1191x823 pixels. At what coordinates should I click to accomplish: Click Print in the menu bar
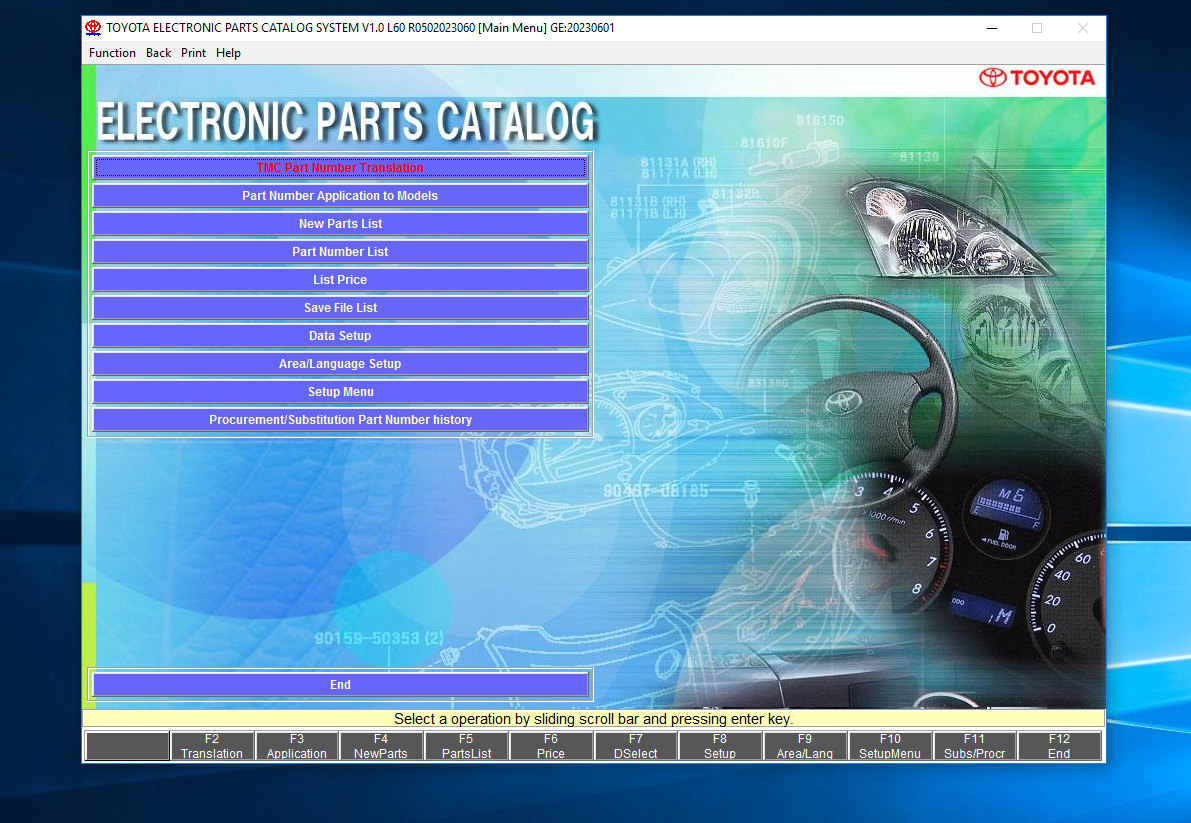click(x=193, y=52)
